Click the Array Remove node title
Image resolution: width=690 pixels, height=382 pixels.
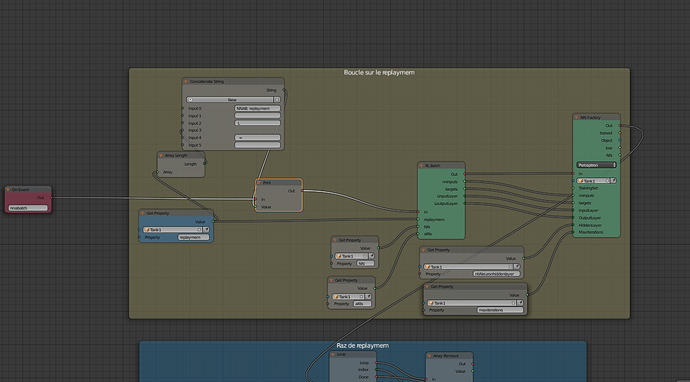[x=446, y=356]
